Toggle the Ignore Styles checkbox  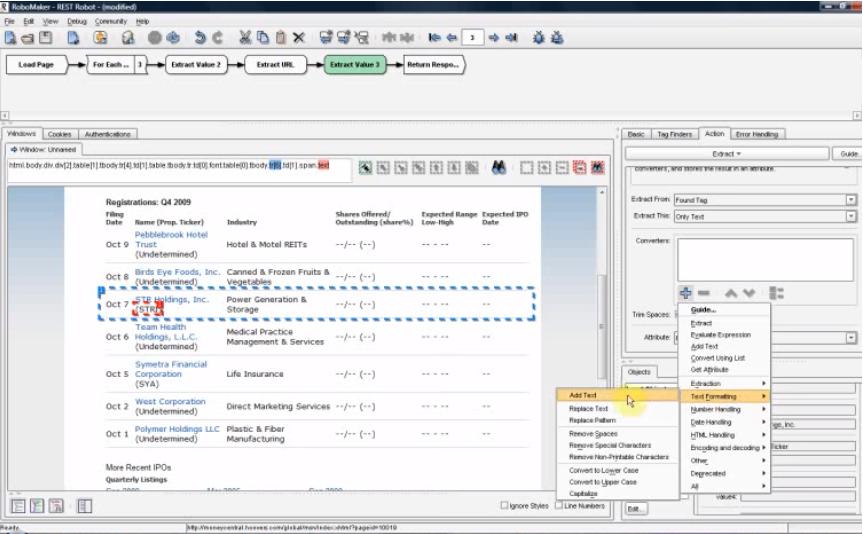(504, 505)
